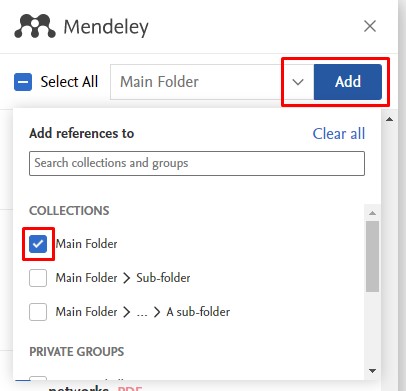This screenshot has width=406, height=391.
Task: Collapse the folder dropdown chevron arrow
Action: point(298,82)
